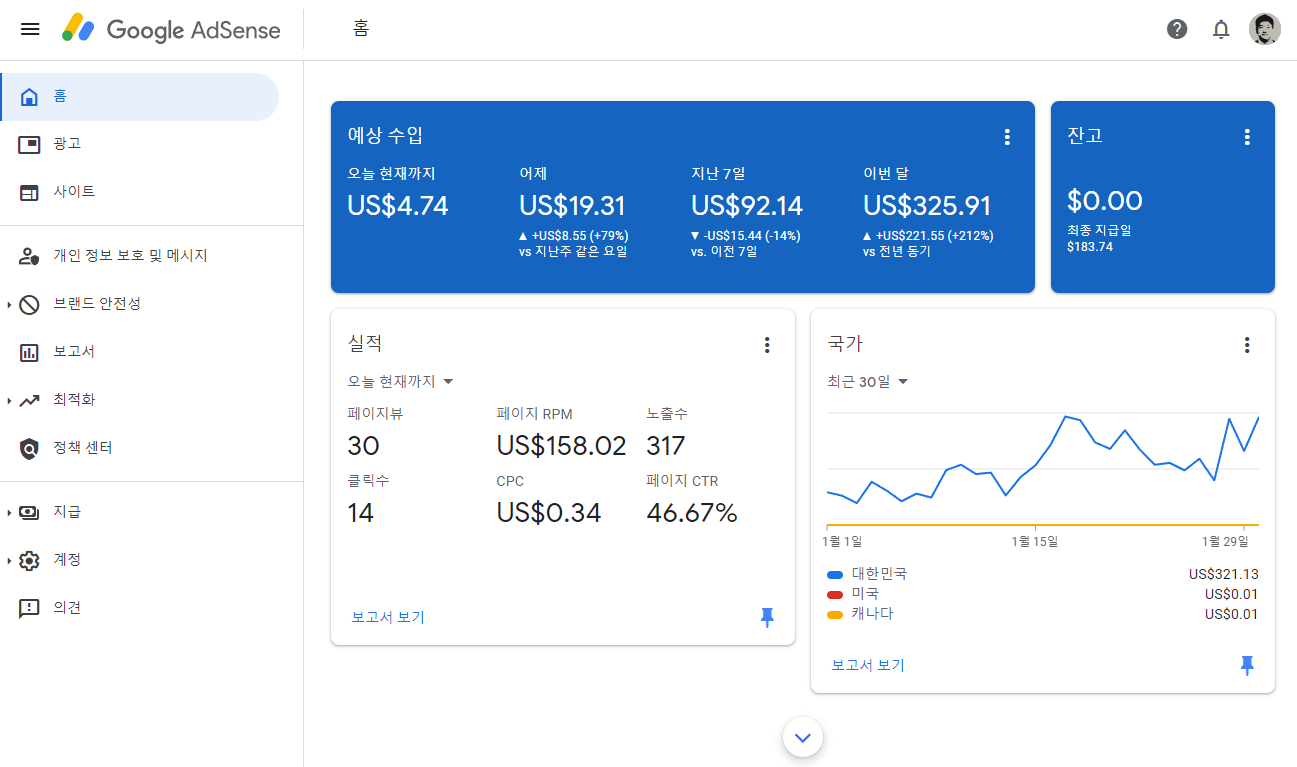The height and width of the screenshot is (767, 1297).
Task: Click the 1월 15일 chart axis label
Action: 1034,541
